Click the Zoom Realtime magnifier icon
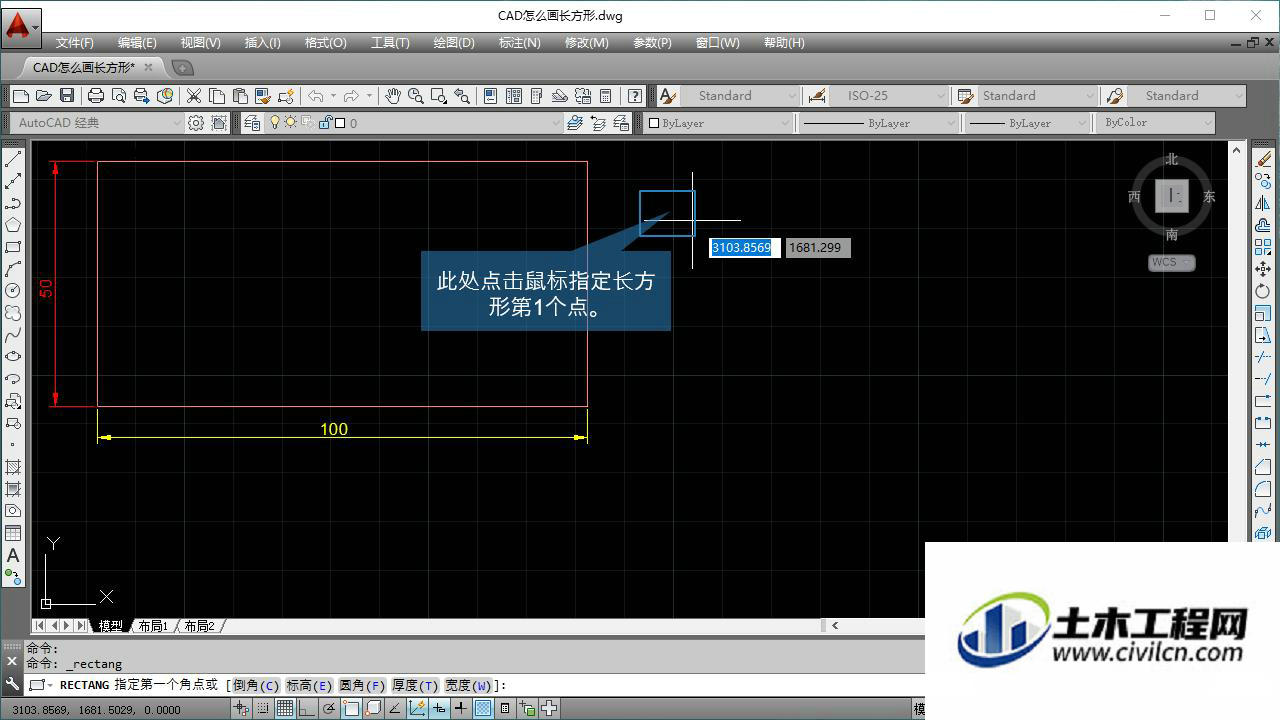 click(x=416, y=96)
